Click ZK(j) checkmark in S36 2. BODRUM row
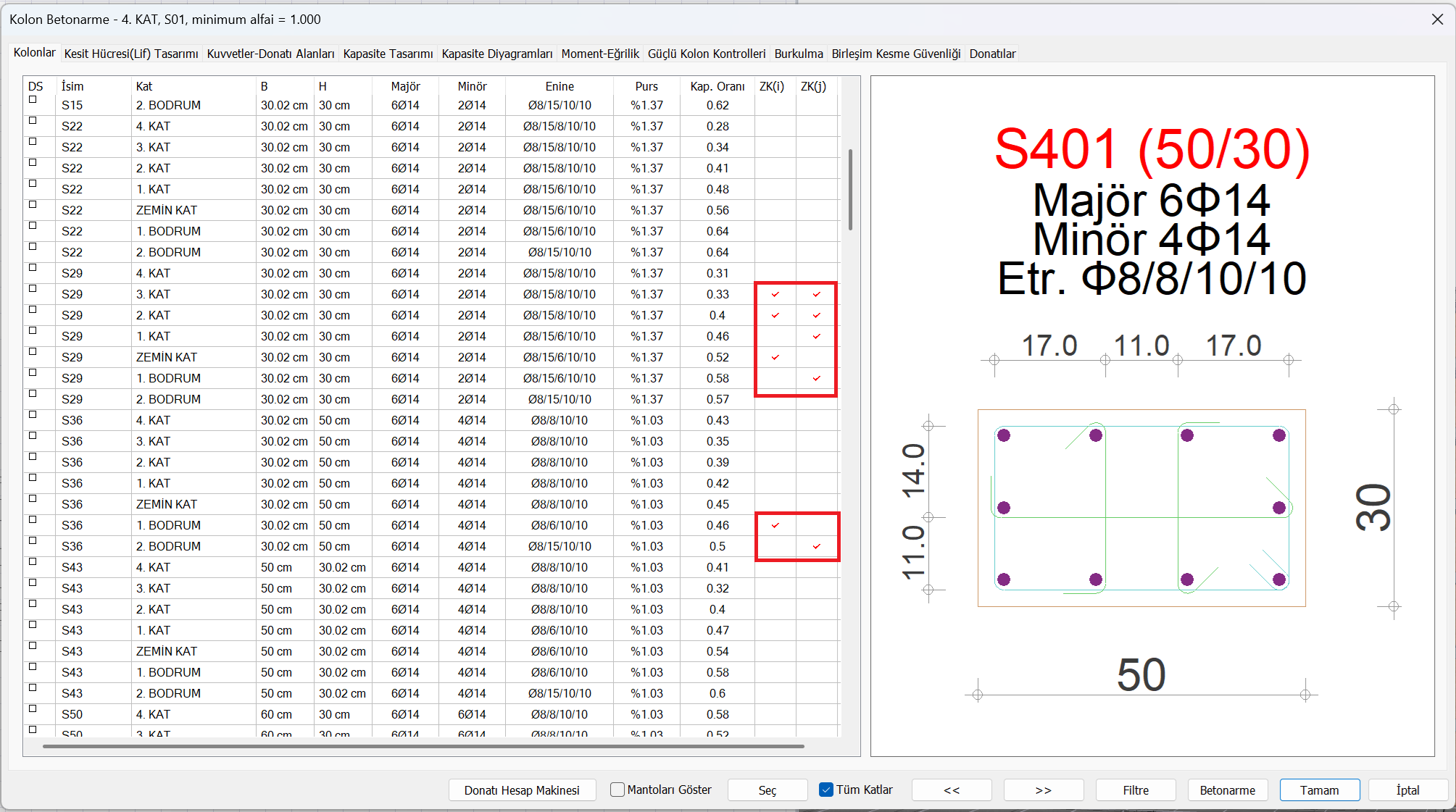Viewport: 1456px width, 812px height. (817, 546)
